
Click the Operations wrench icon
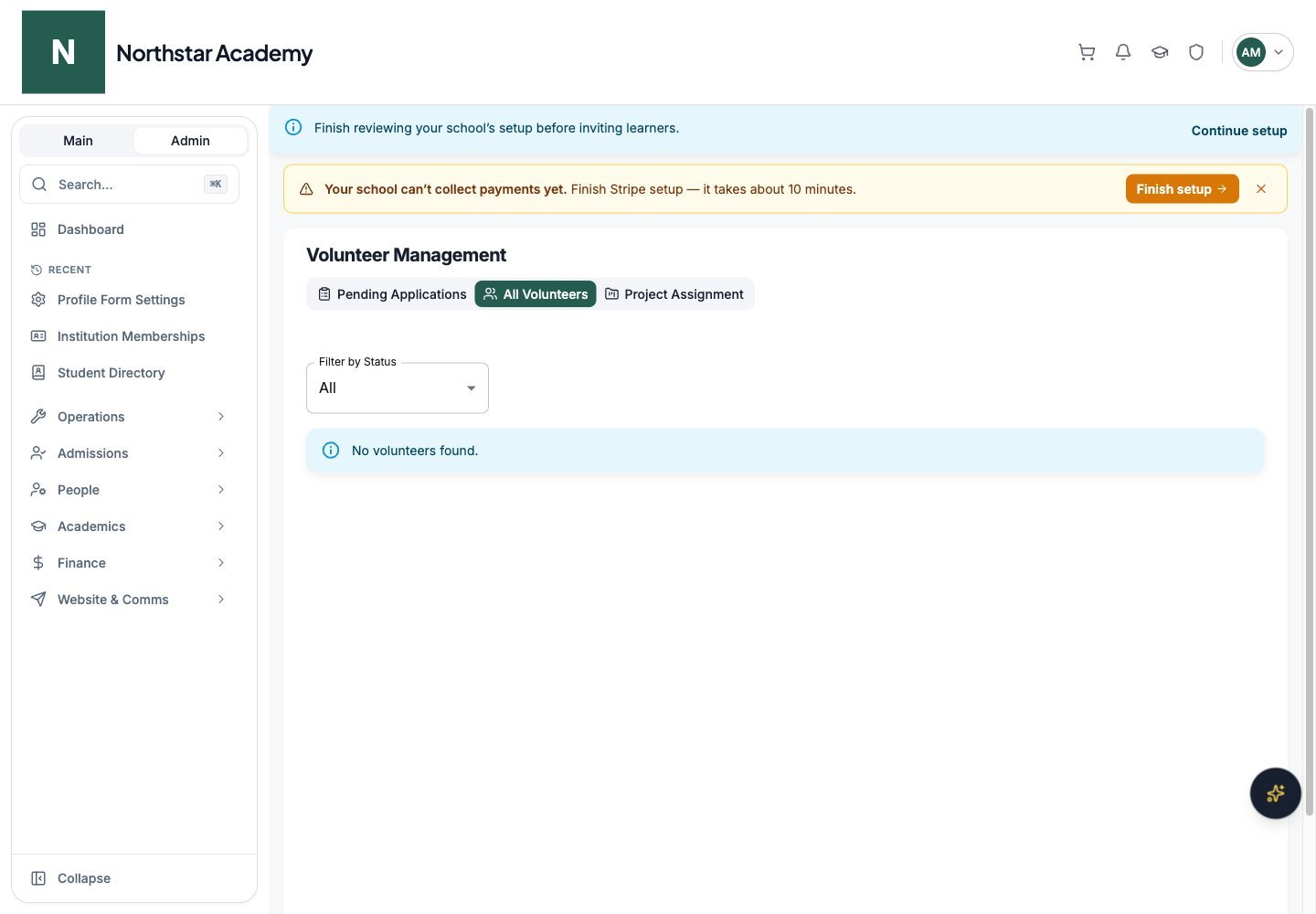[x=38, y=417]
